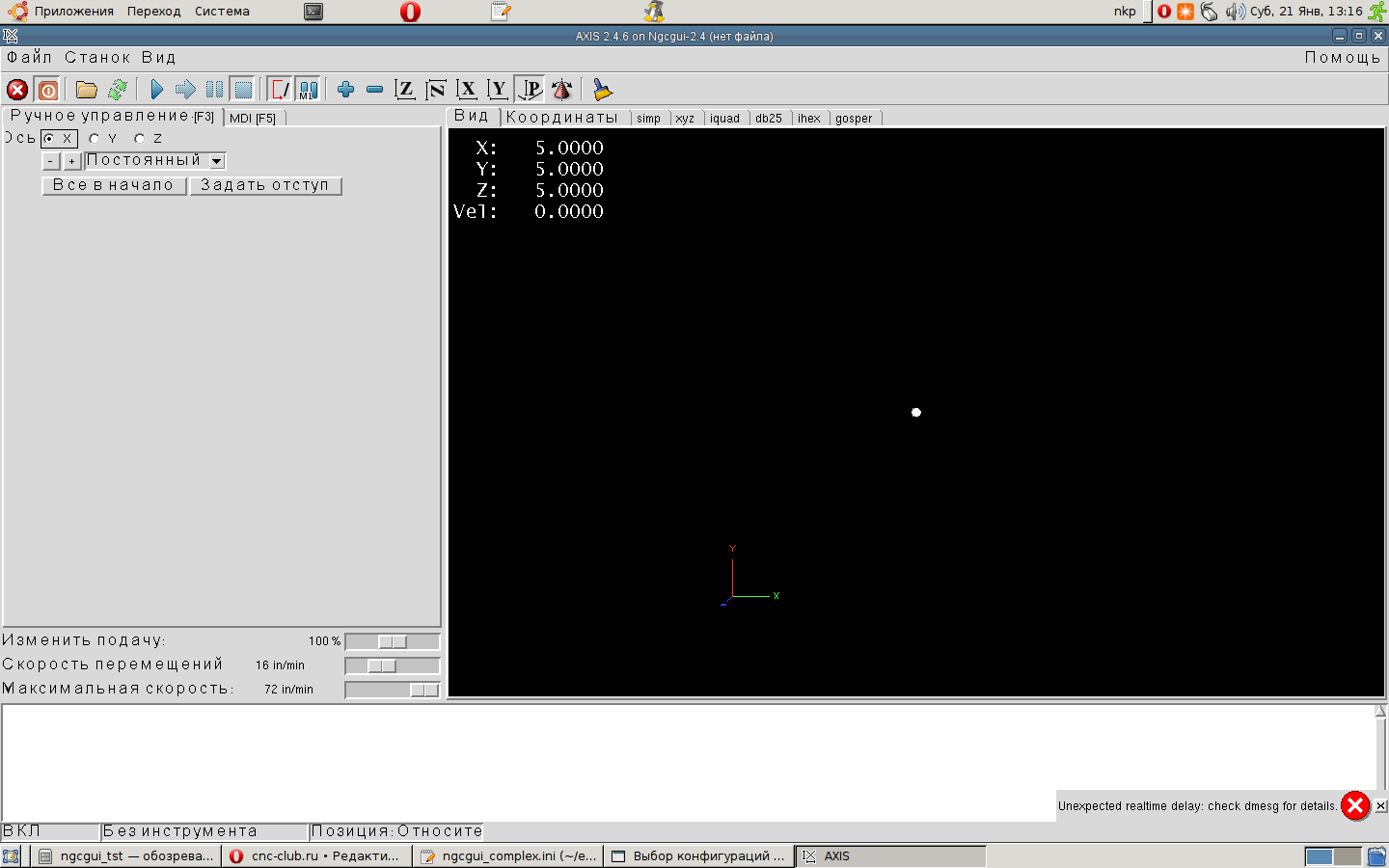Screen dimensions: 1389x868
Task: Open the Вид menu in the menu bar
Action: pos(159,58)
